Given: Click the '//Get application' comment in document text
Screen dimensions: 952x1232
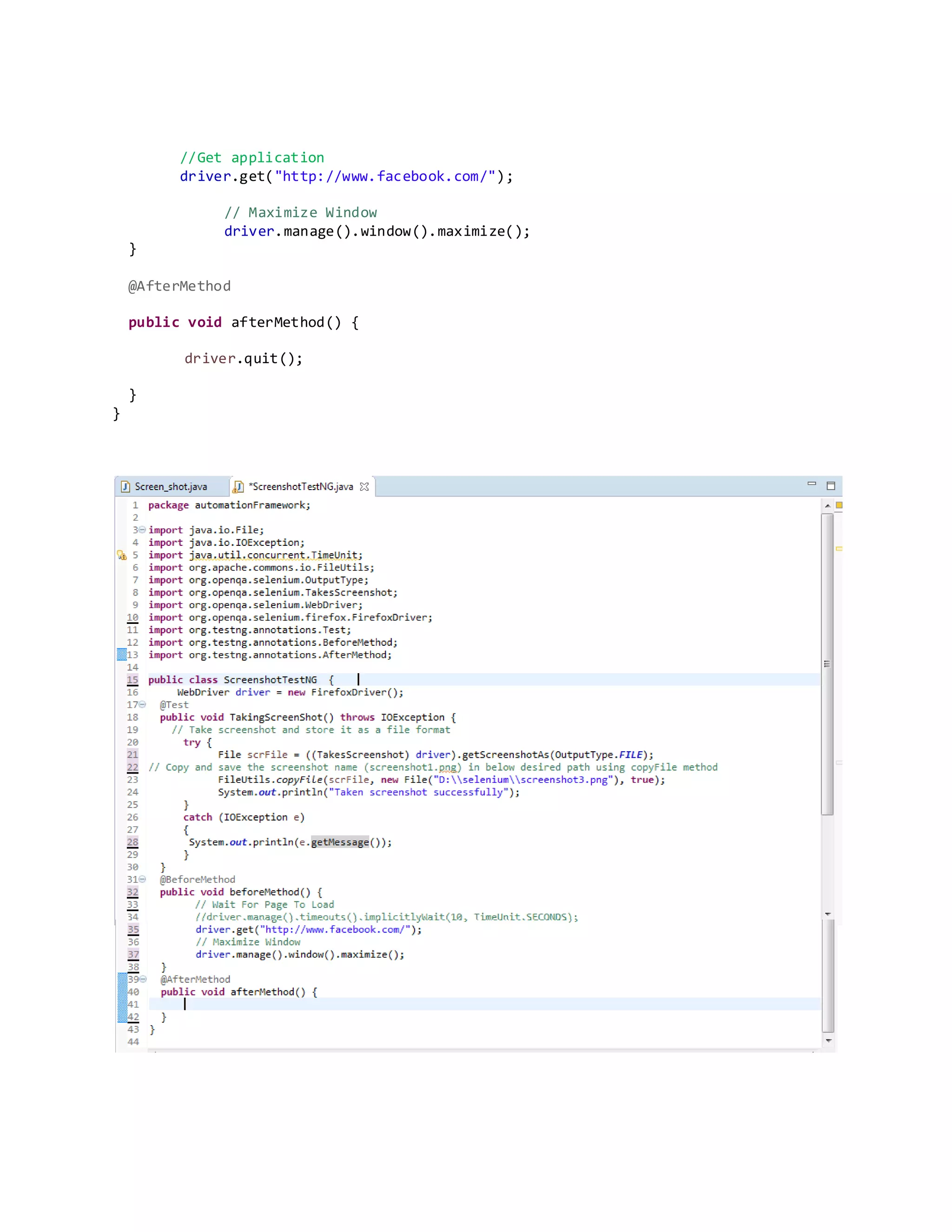Looking at the screenshot, I should [x=252, y=158].
